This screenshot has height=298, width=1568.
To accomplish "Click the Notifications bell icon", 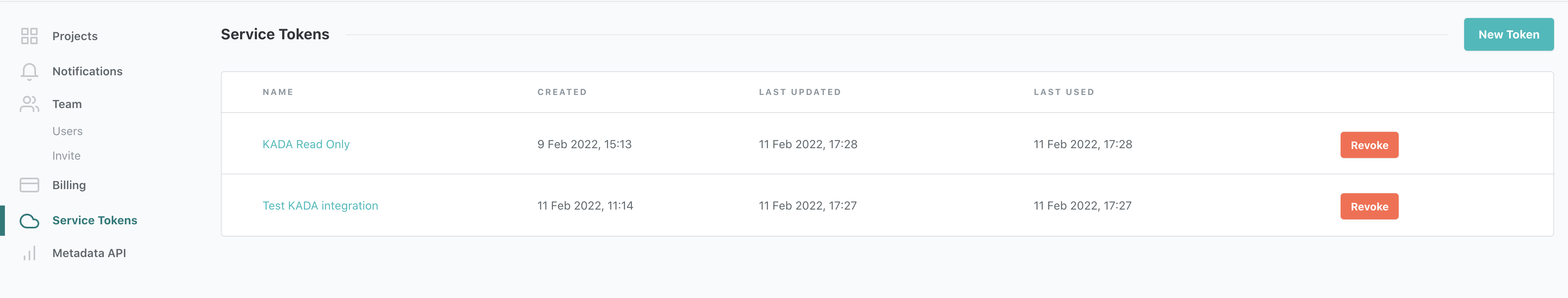I will point(29,71).
